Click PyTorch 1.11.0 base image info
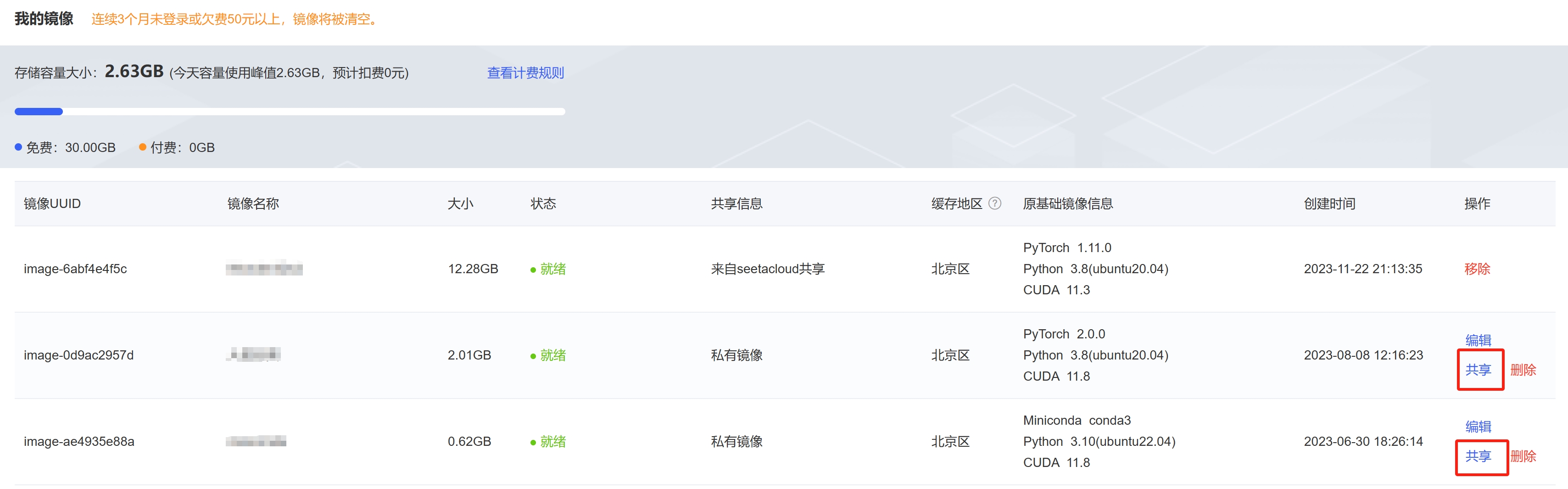Screen dimensions: 1568x489 pyautogui.click(x=1067, y=248)
